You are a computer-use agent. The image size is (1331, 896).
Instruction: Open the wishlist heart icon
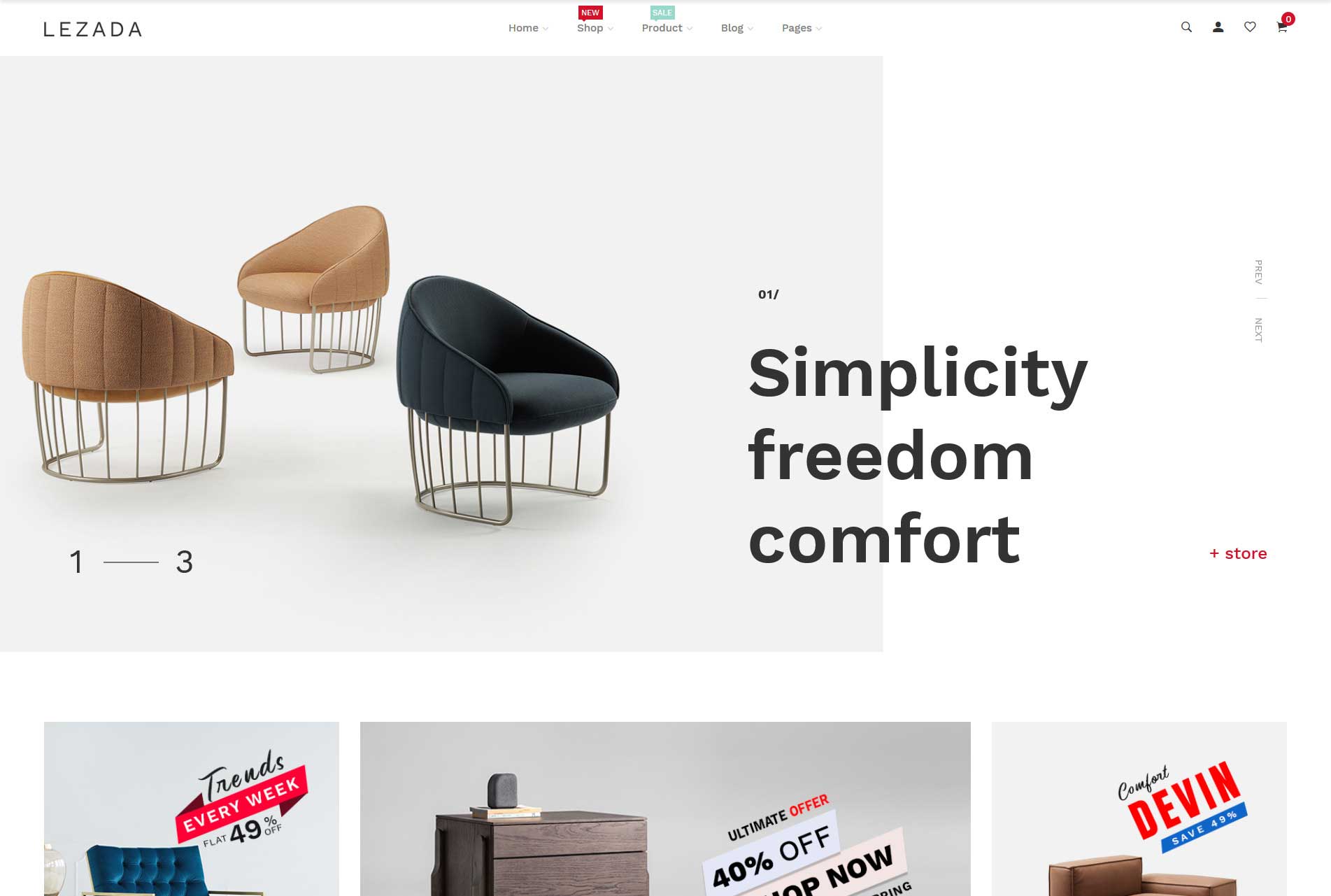click(1250, 27)
